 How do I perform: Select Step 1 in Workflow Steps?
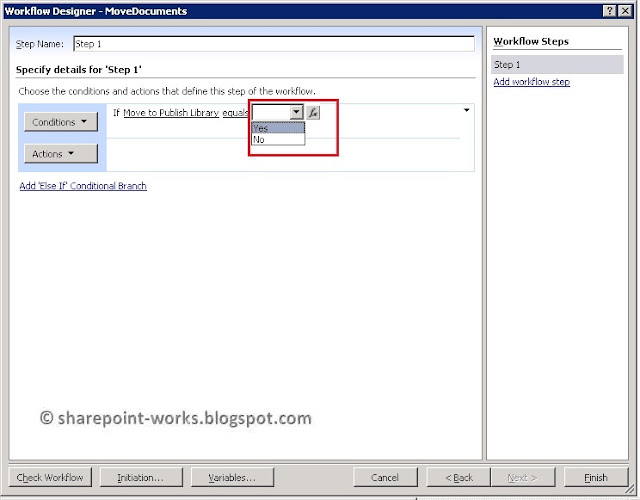557,64
